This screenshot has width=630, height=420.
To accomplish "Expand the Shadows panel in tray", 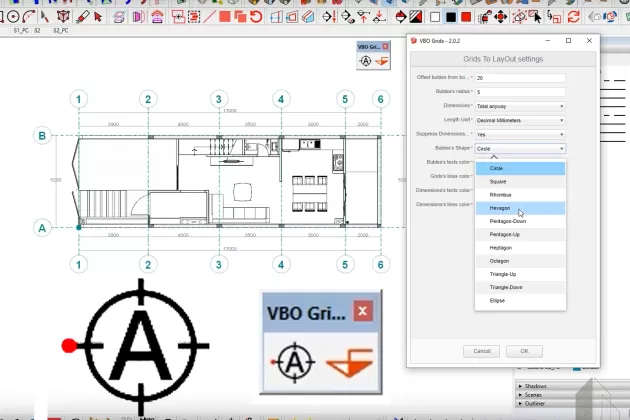I will (536, 386).
